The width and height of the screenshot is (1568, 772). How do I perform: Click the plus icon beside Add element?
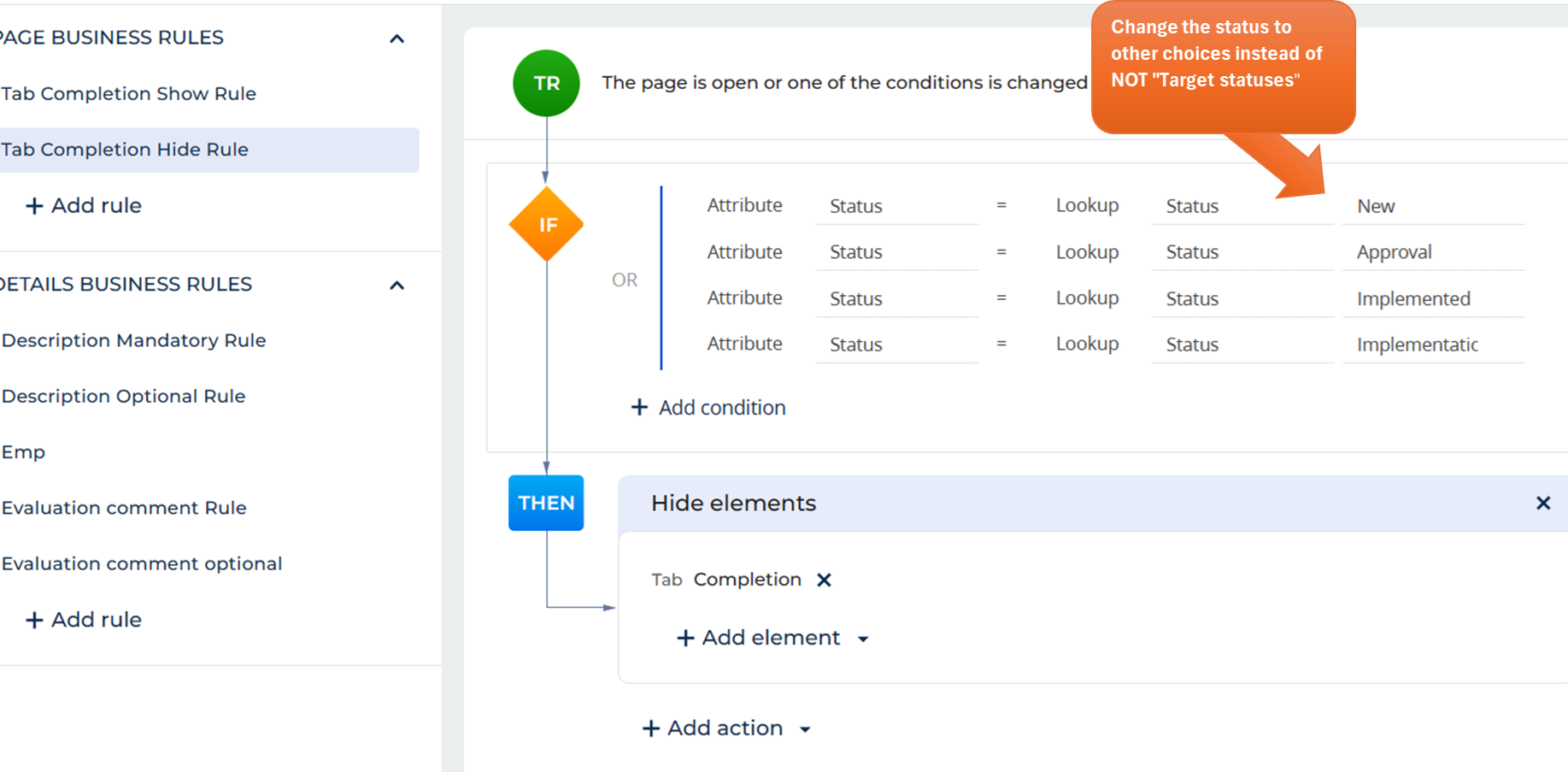686,638
